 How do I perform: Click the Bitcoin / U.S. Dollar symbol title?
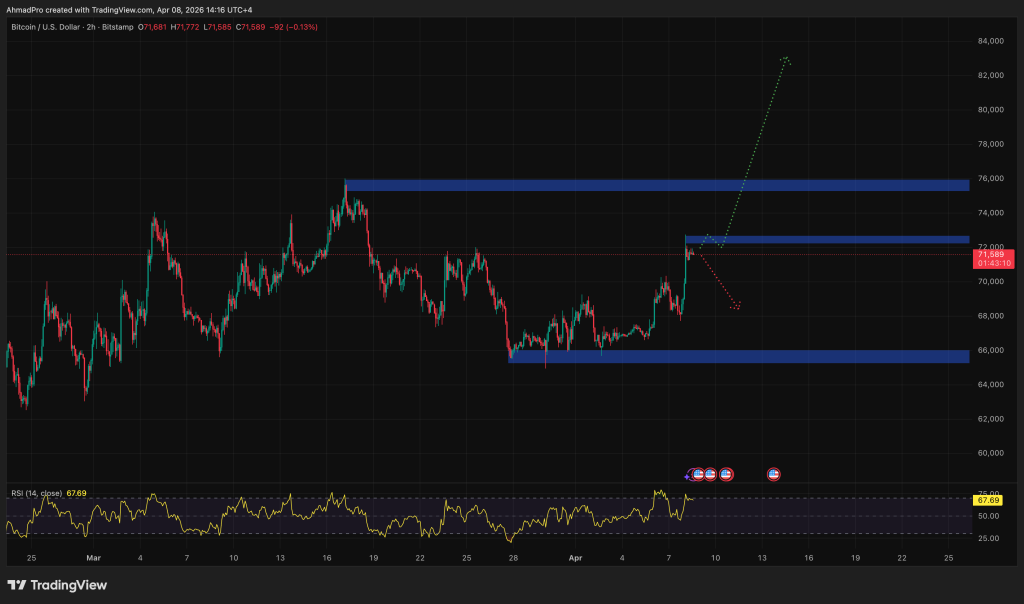coord(50,27)
